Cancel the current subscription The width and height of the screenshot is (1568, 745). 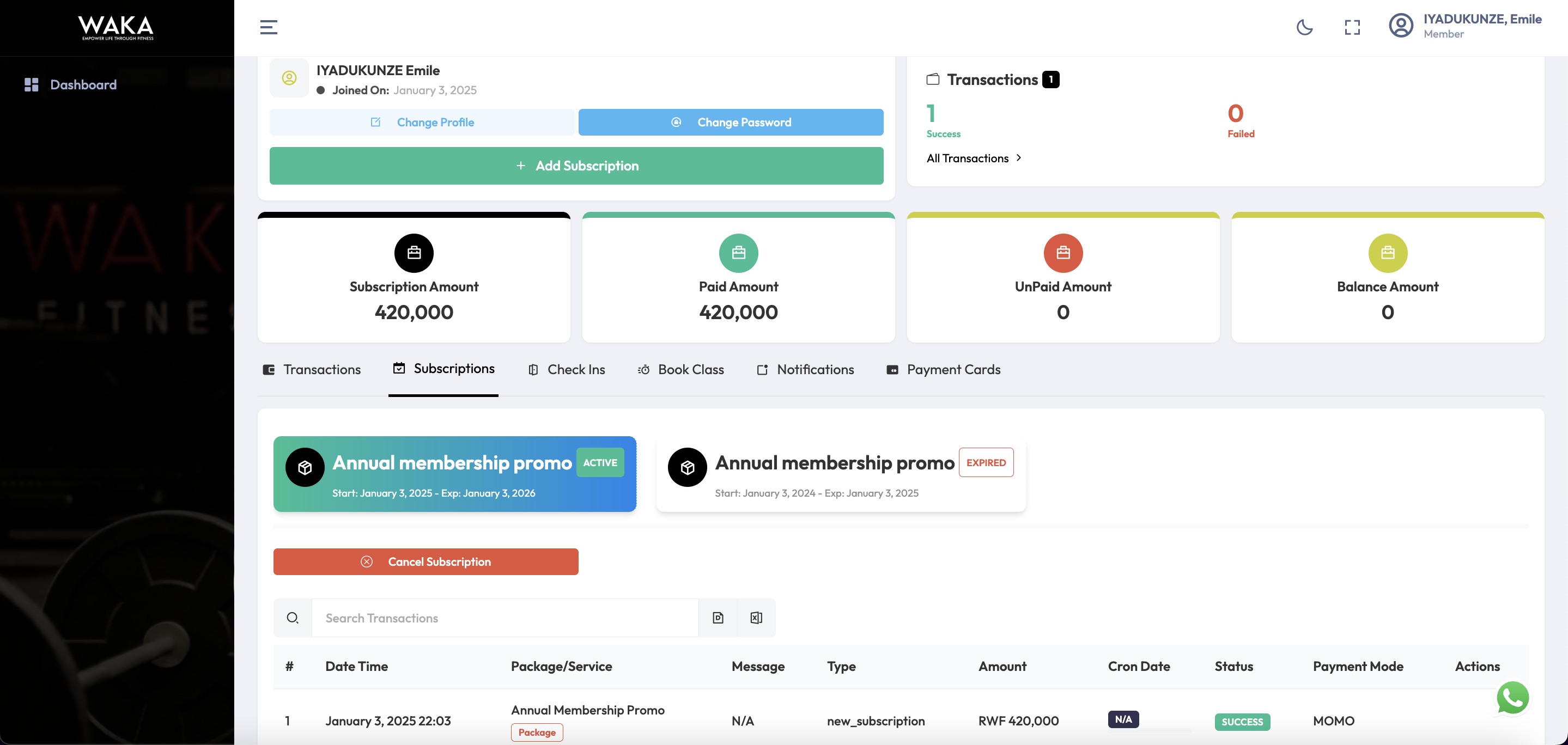426,561
